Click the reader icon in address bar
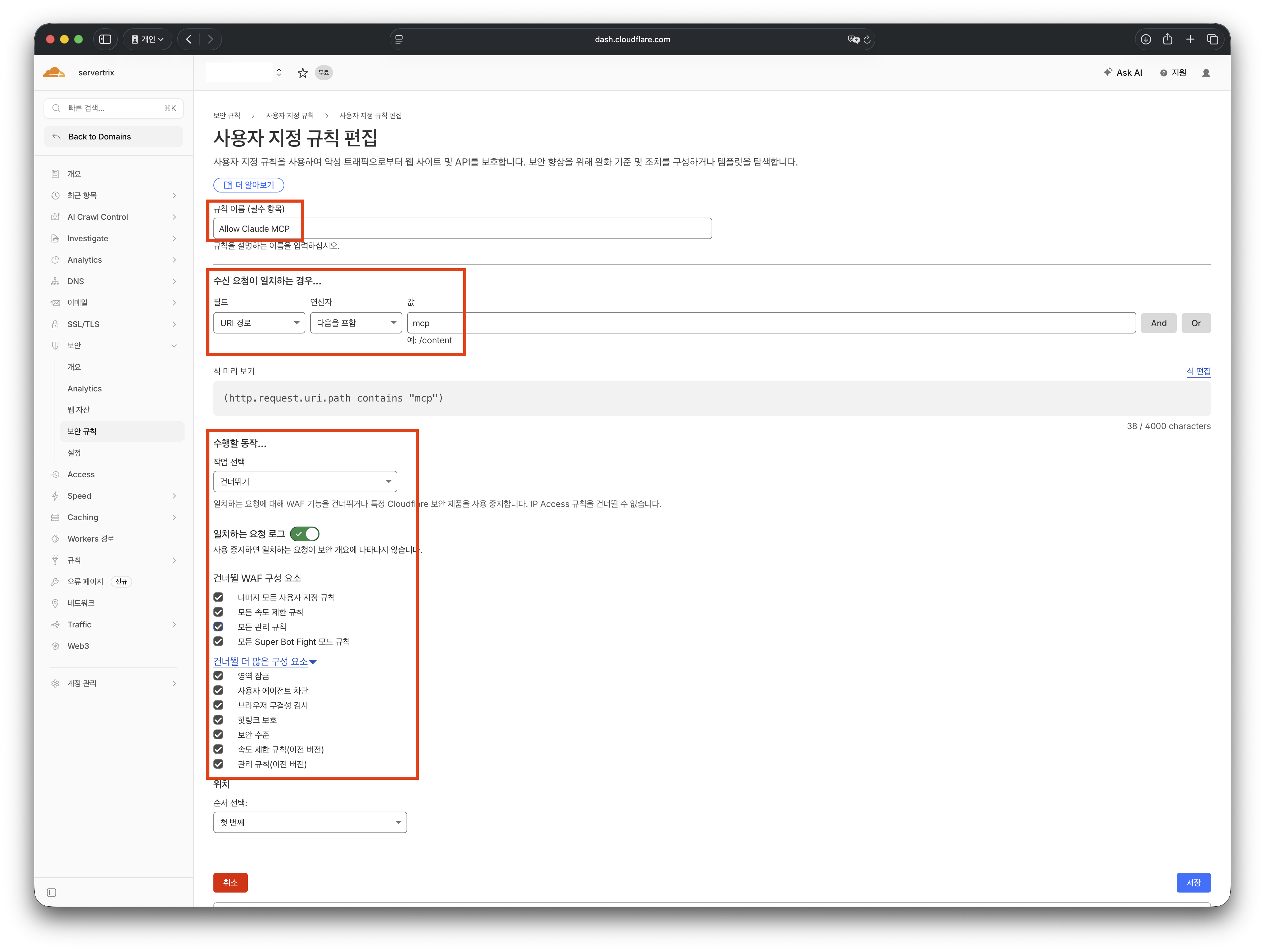Image resolution: width=1265 pixels, height=952 pixels. (399, 39)
